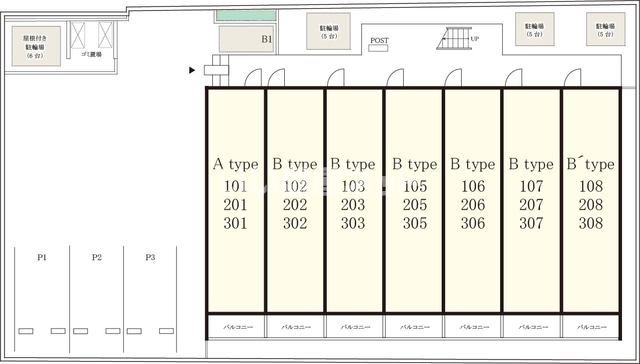This screenshot has width=640, height=364.
Task: Click the ゴミ置場 label
Action: click(x=91, y=54)
